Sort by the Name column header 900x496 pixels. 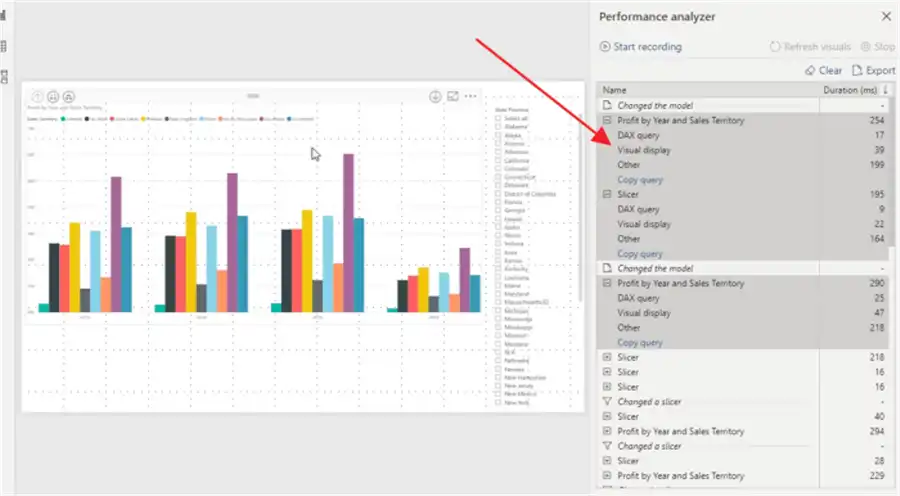tap(614, 90)
